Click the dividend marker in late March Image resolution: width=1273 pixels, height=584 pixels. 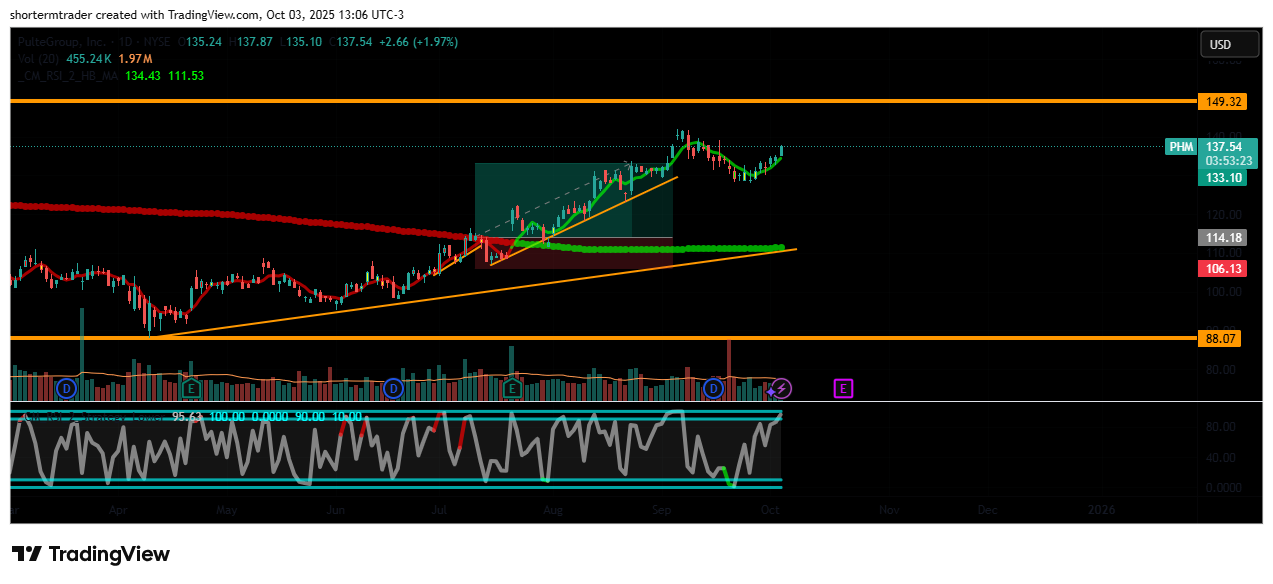[67, 387]
